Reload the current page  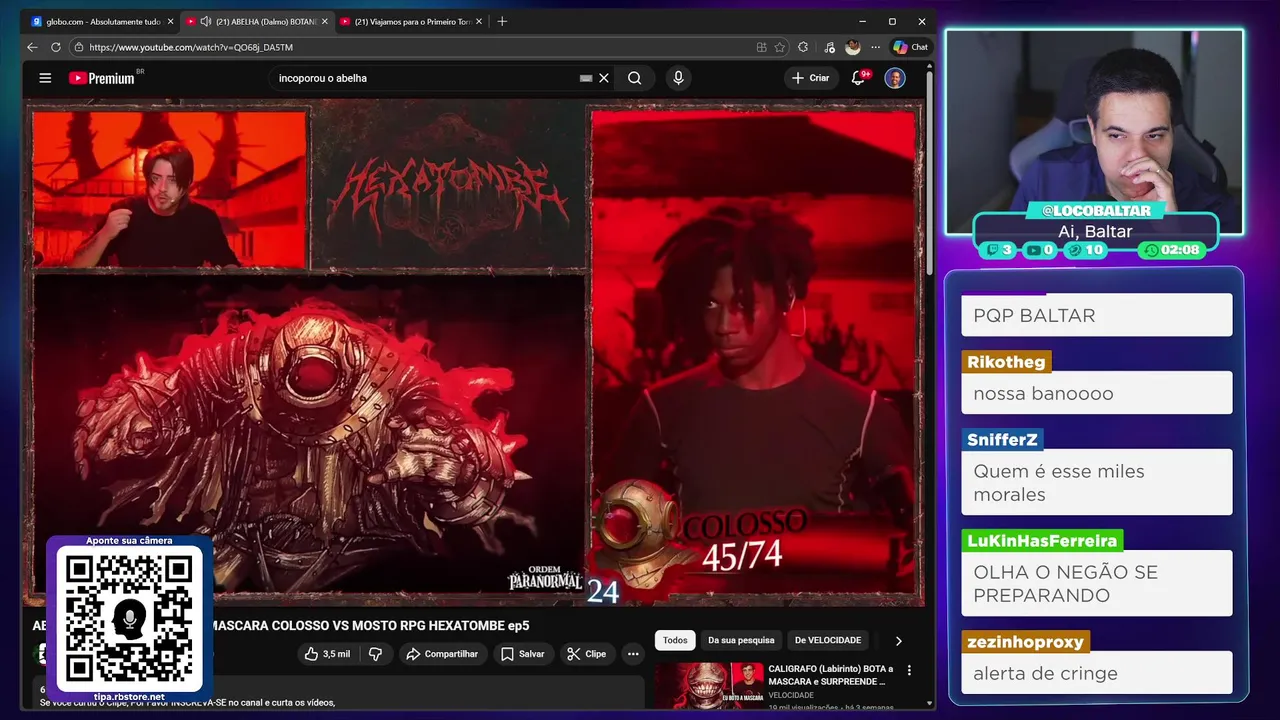point(56,47)
